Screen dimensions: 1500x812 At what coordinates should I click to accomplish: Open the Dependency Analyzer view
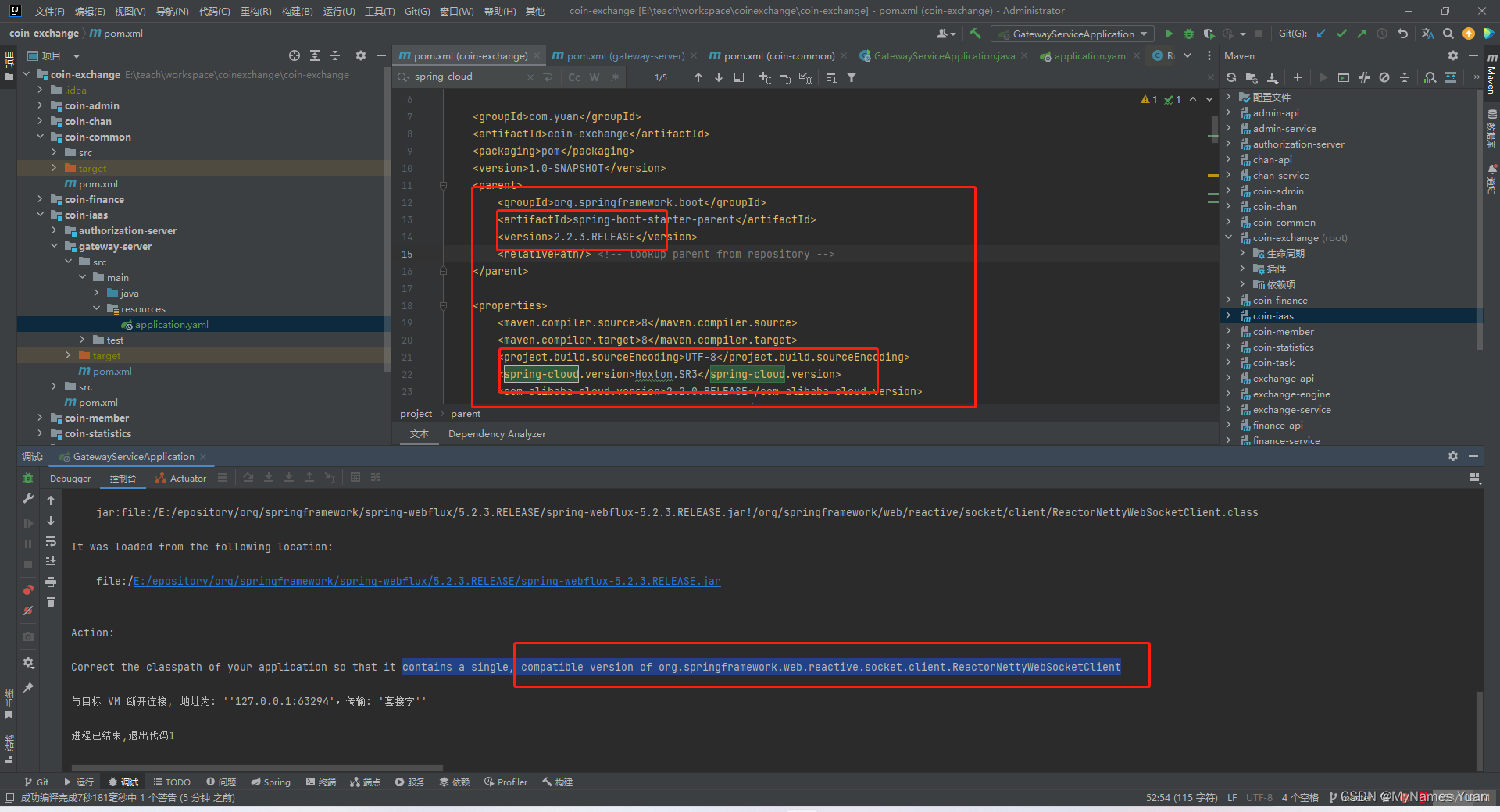coord(497,434)
